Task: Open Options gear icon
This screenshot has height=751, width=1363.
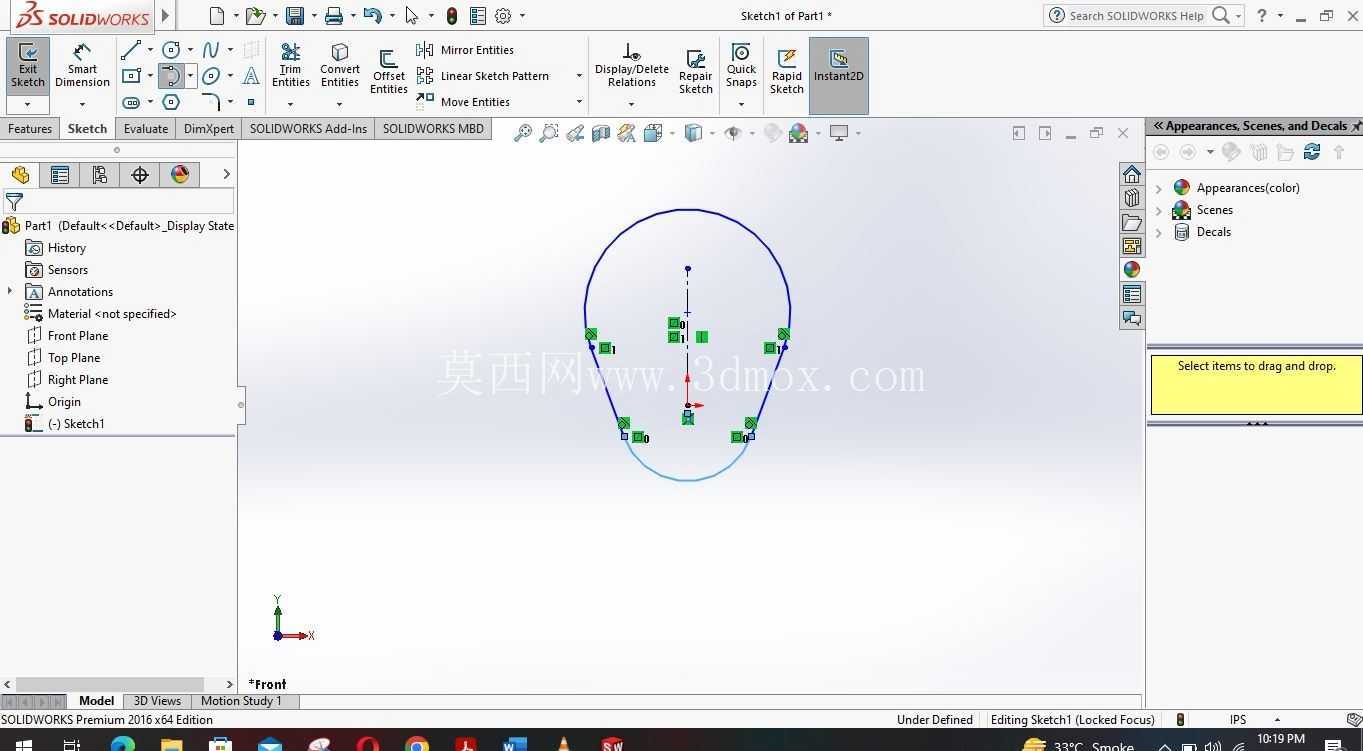Action: click(503, 16)
